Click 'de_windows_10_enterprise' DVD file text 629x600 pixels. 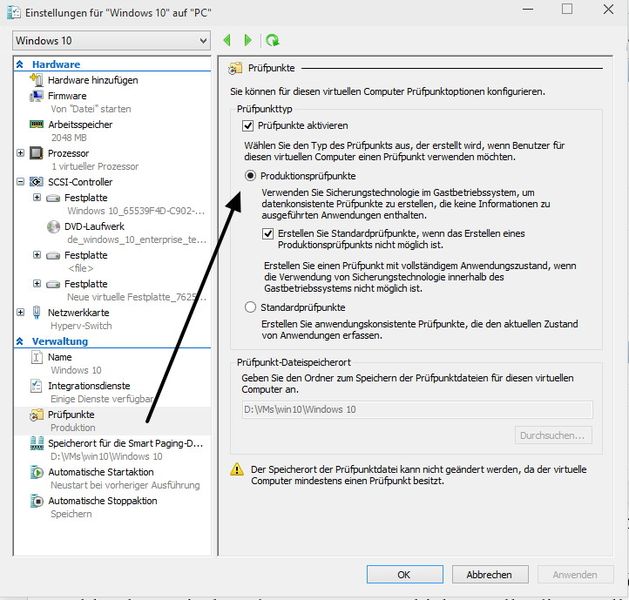pyautogui.click(x=137, y=240)
